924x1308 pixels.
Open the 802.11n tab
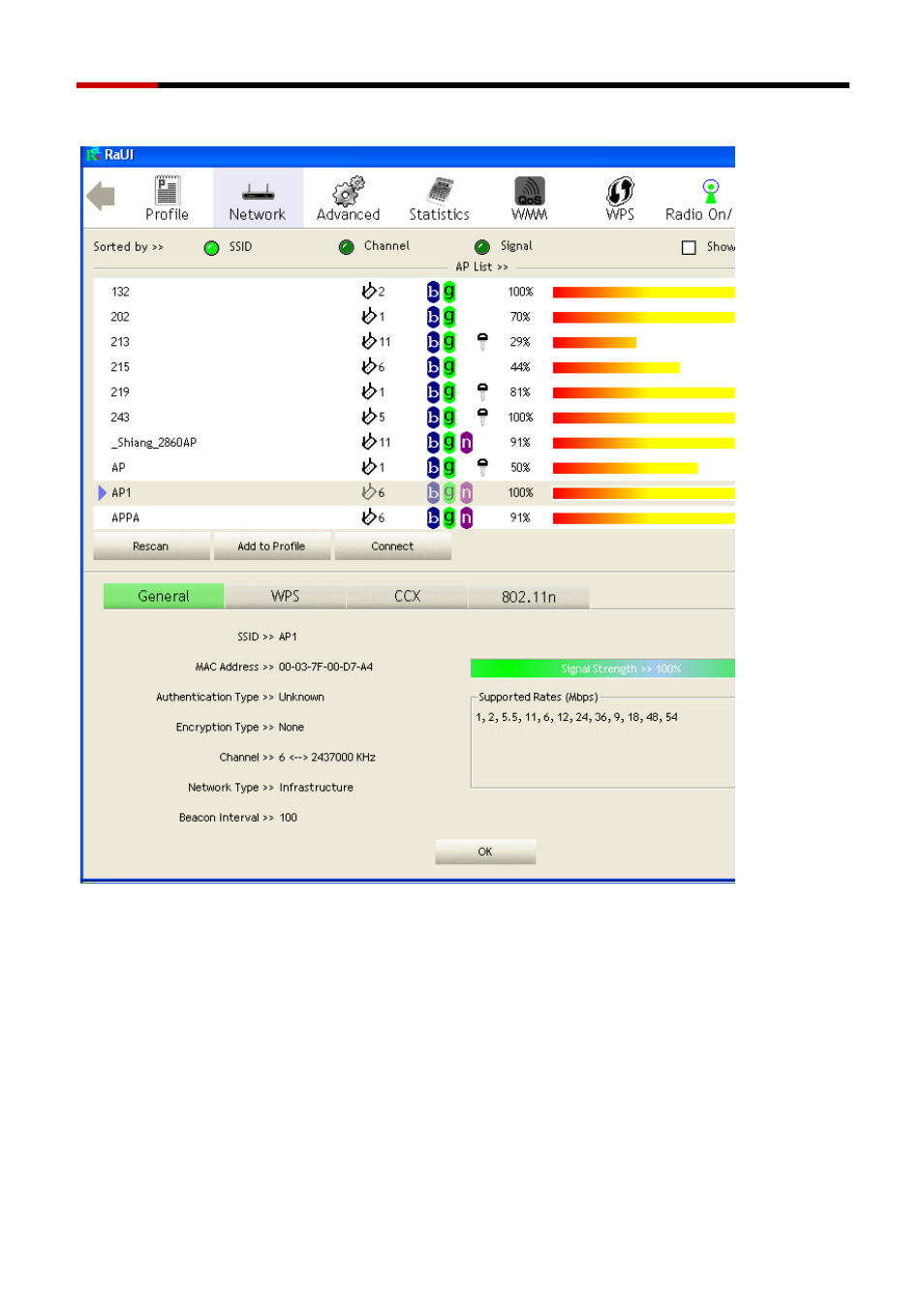click(529, 596)
